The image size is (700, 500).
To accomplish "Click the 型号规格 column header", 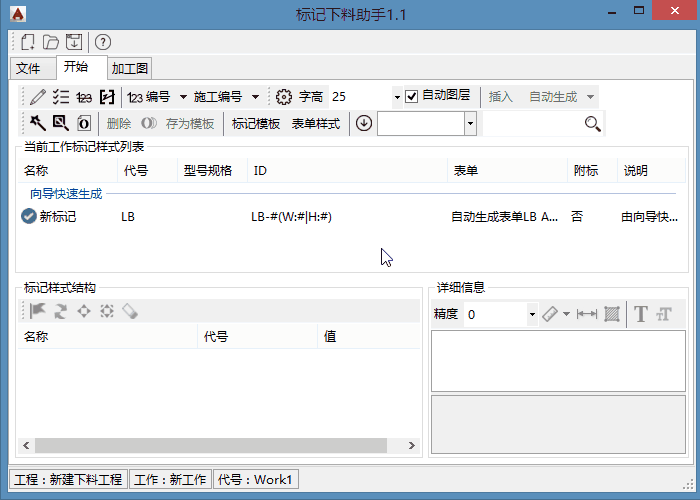I will tap(212, 171).
